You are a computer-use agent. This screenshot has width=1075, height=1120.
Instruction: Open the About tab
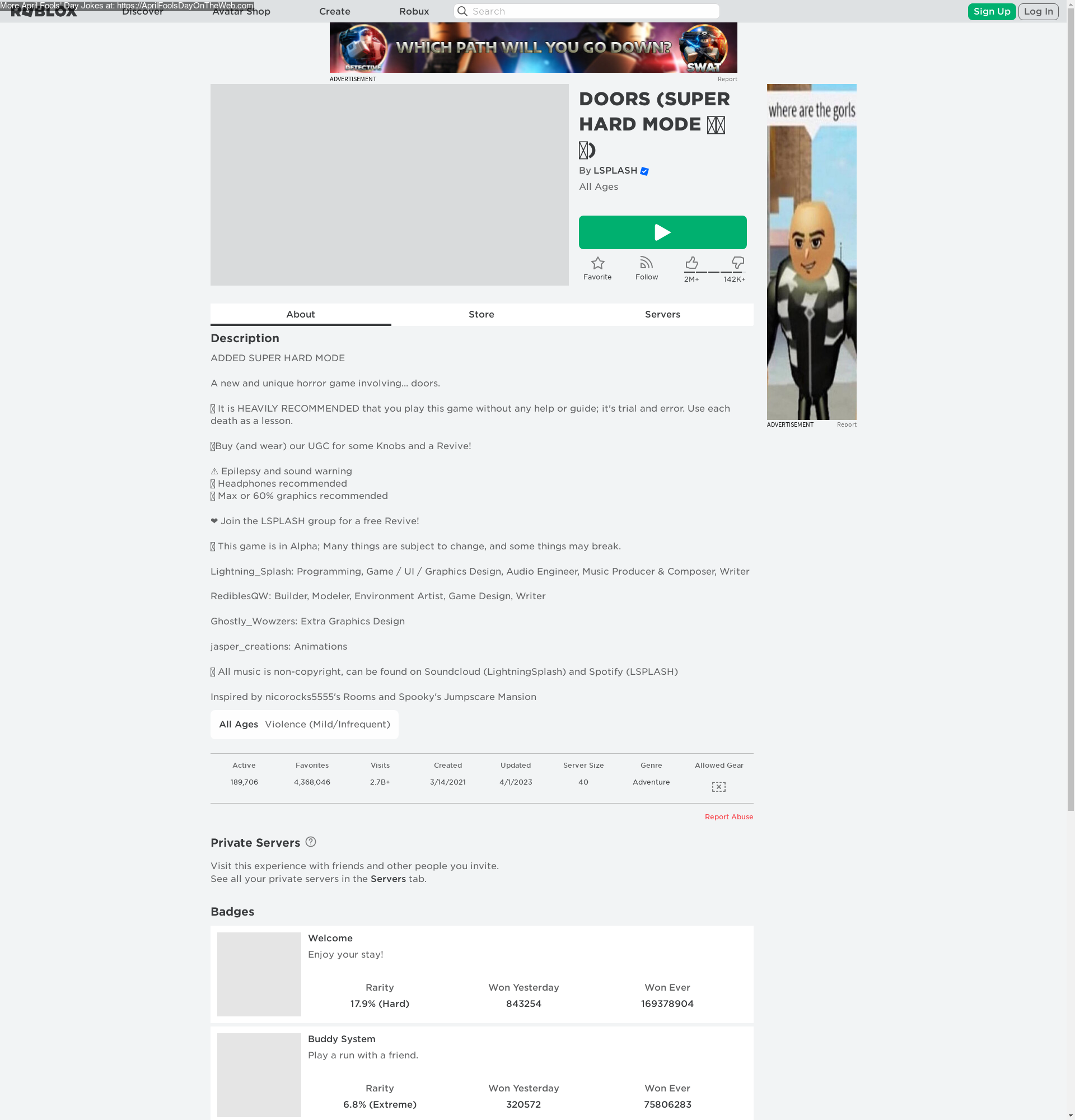click(x=301, y=314)
